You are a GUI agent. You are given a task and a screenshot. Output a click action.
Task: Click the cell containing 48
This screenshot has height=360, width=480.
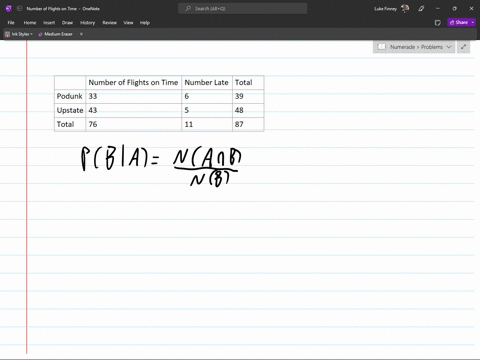pos(248,110)
